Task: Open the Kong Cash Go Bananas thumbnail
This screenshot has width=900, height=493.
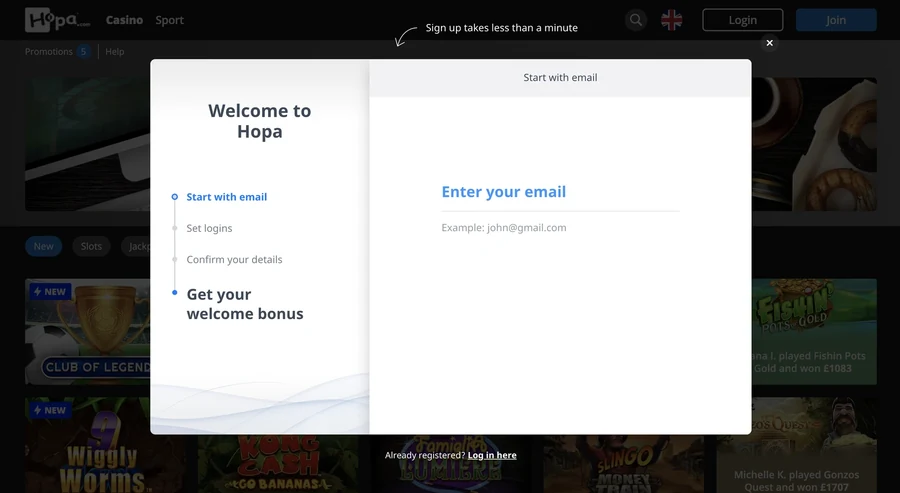Action: pyautogui.click(x=278, y=464)
